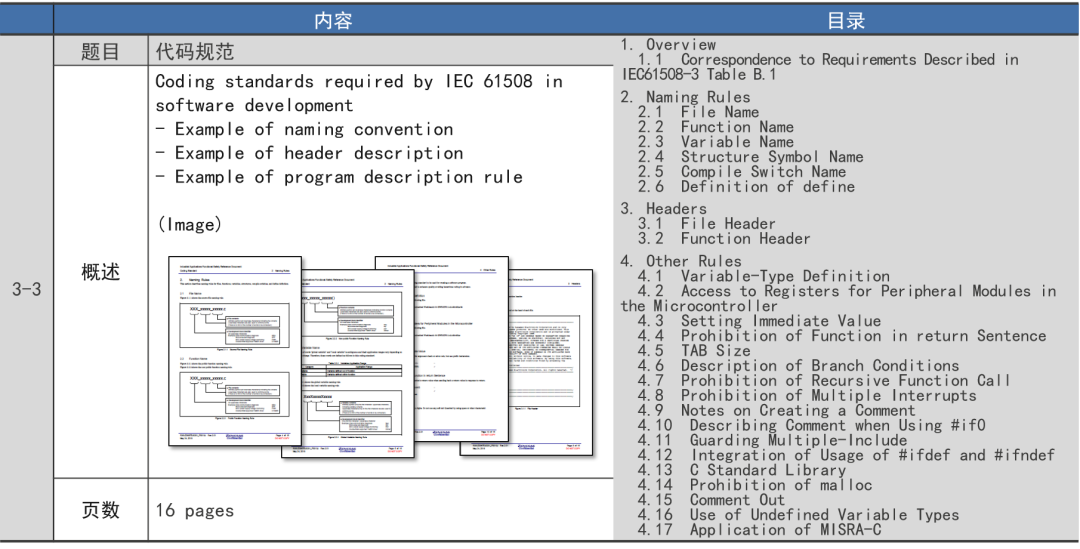Click the 16 pages cell
Viewport: 1080px width, 549px height.
(x=195, y=510)
